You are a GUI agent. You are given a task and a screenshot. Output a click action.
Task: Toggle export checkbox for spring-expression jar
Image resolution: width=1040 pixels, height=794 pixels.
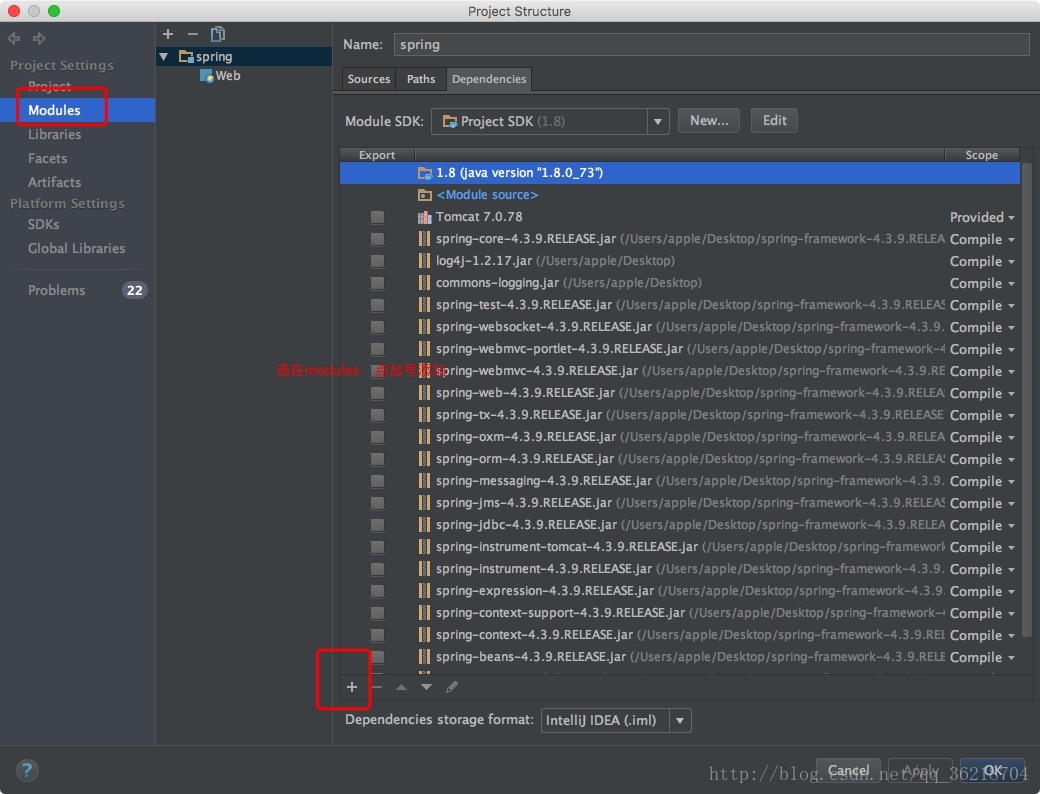coord(377,590)
